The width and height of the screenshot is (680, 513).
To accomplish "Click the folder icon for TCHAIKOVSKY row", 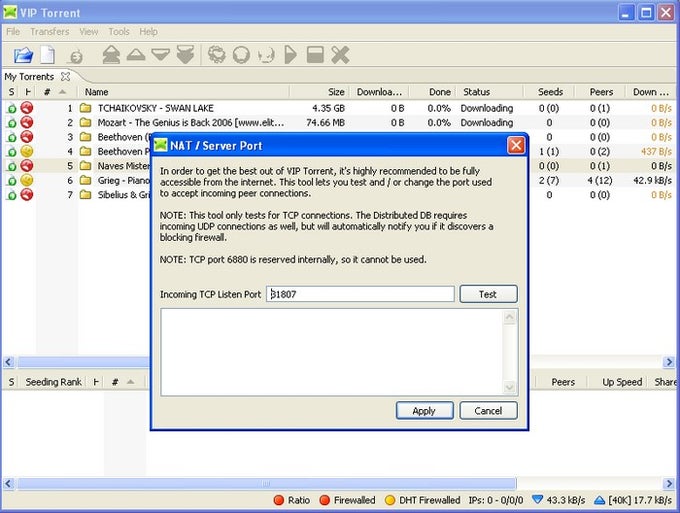I will (86, 108).
